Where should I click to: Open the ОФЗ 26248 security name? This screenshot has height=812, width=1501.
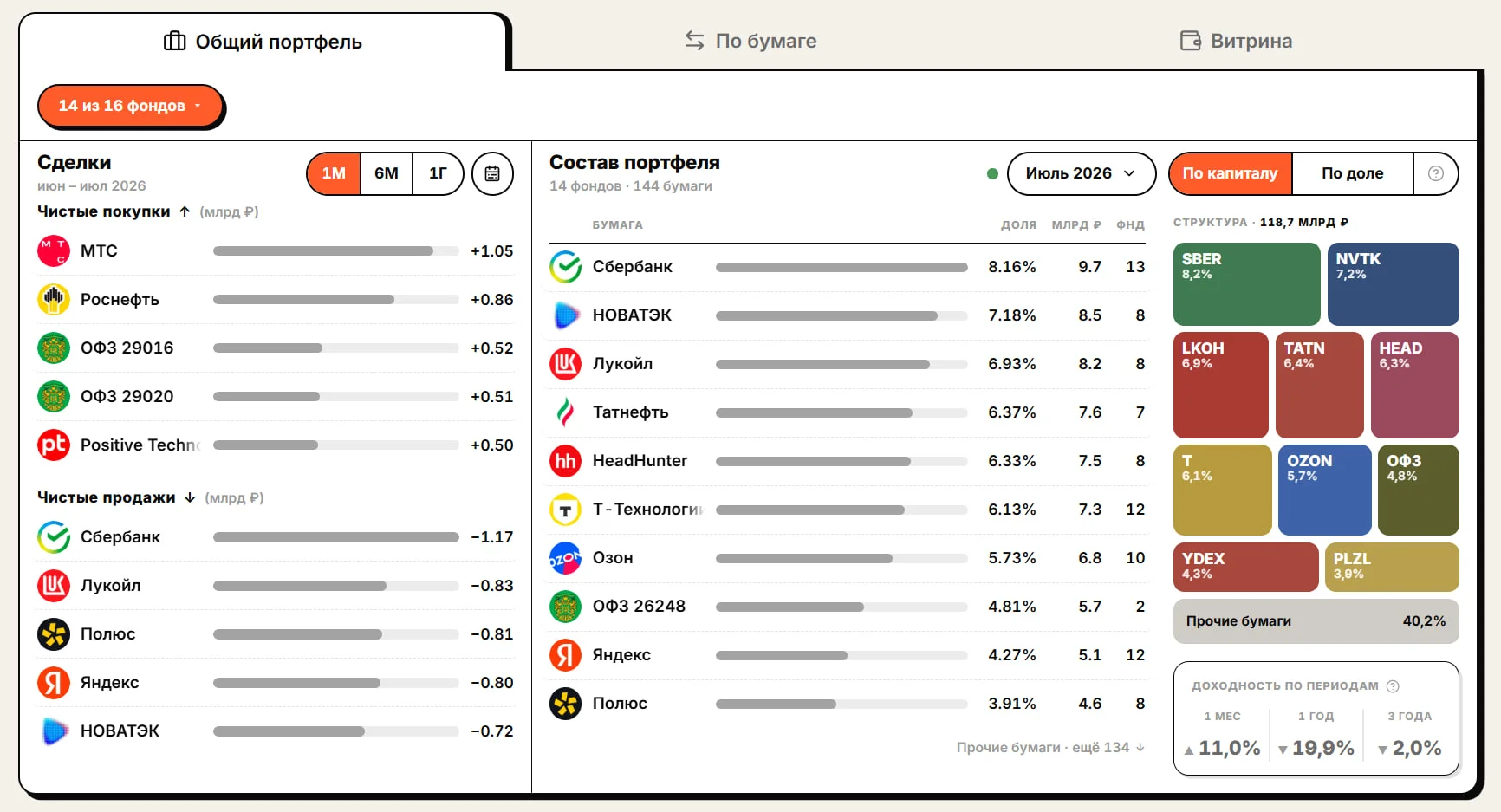(x=639, y=607)
